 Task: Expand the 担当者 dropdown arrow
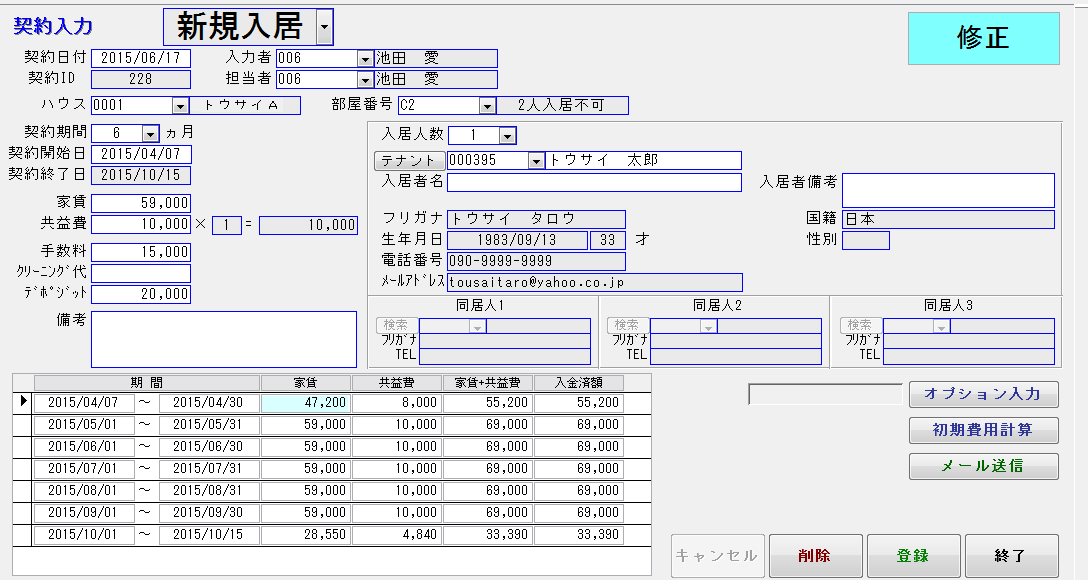(365, 79)
